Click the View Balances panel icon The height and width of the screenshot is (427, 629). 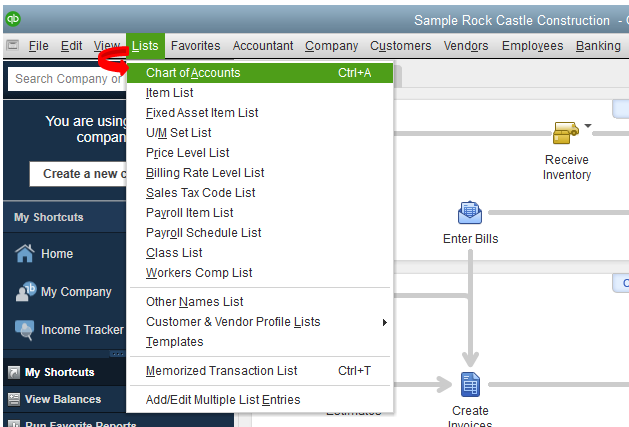click(14, 399)
